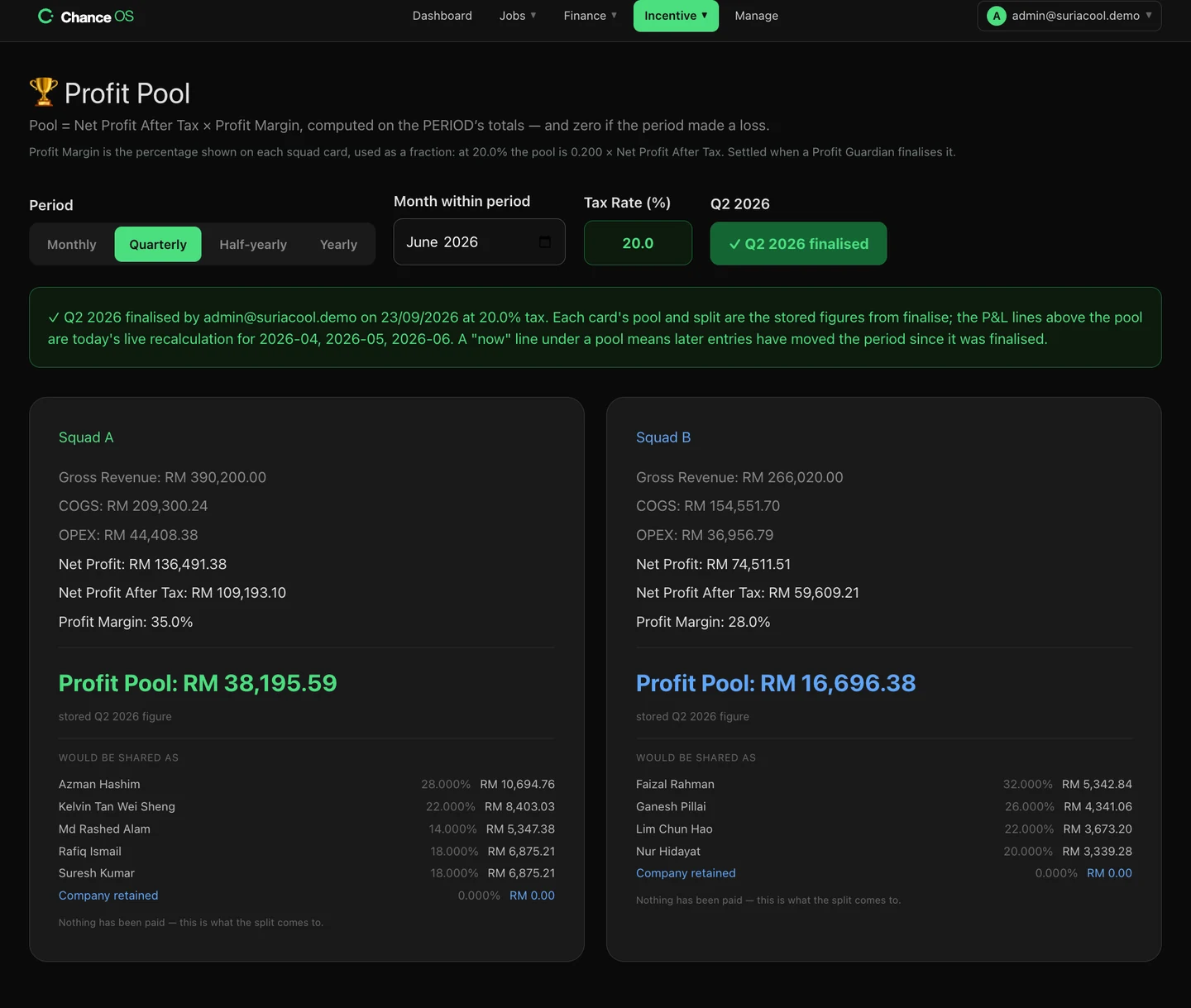Open the admin@suriacool.demo account menu
1191x1008 pixels.
pos(1069,16)
